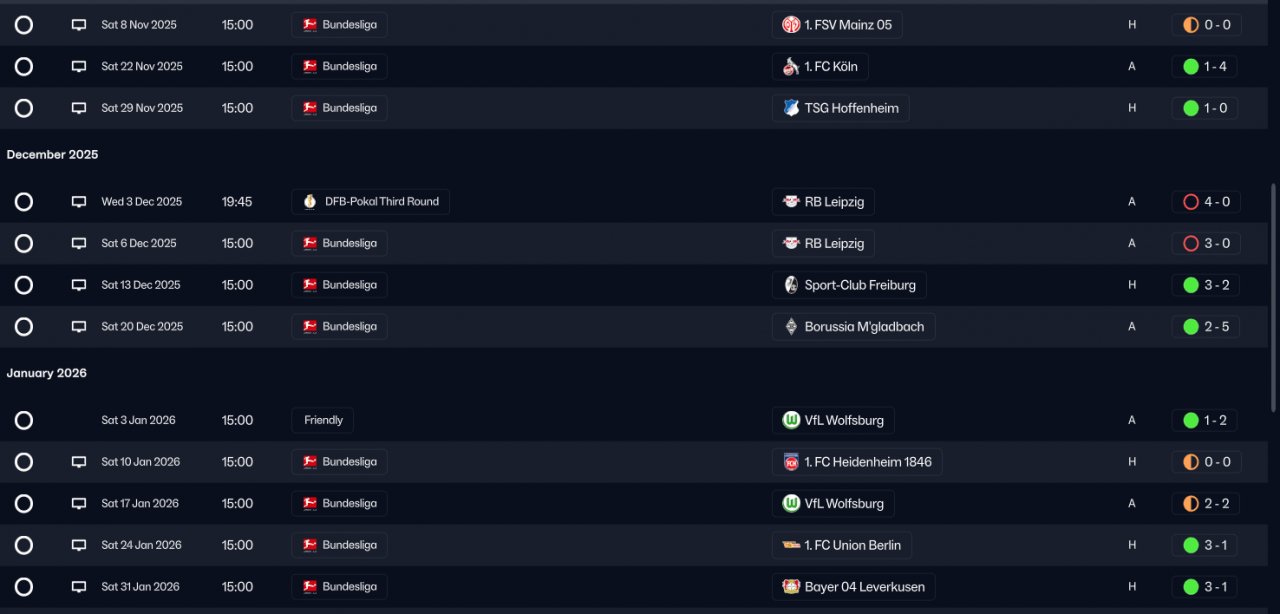Click the 1. FC Union Berlin logo
Screen dimensions: 1280x614
pos(791,545)
